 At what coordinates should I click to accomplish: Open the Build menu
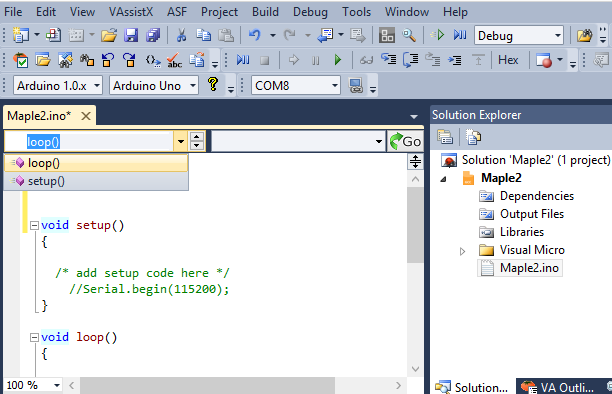265,12
